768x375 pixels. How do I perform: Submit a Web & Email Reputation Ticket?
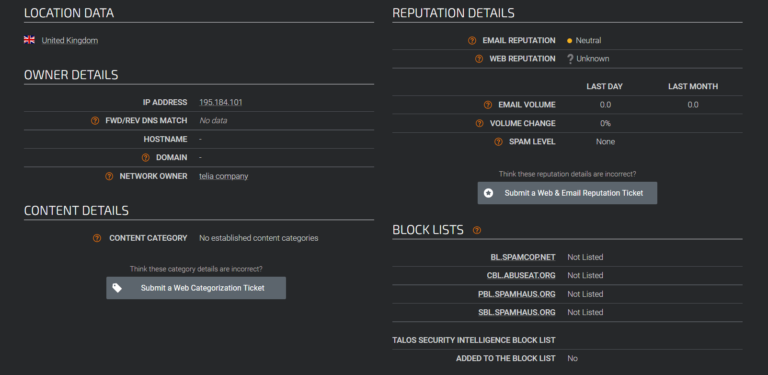pos(567,193)
